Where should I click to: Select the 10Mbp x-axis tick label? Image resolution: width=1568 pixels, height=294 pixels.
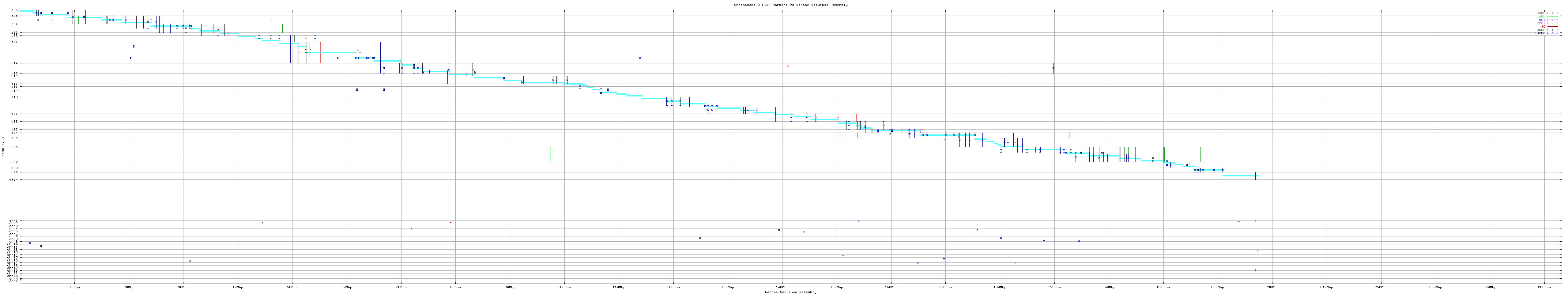point(74,287)
